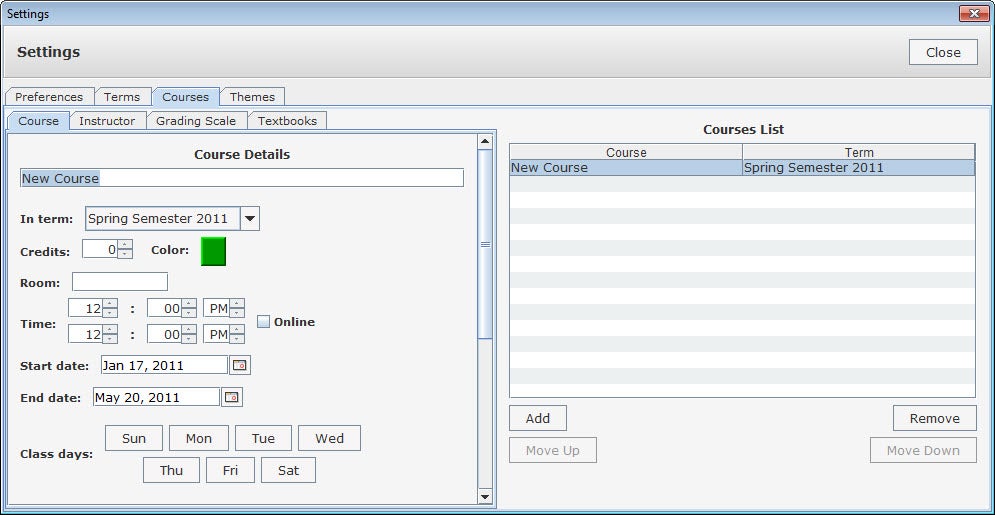Toggle the Fri class day button
The image size is (995, 515).
(x=230, y=470)
